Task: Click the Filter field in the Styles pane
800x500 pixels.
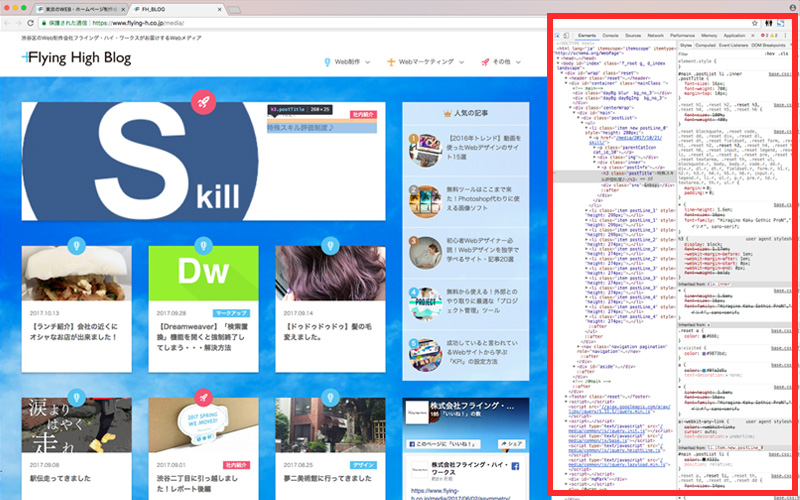Action: pyautogui.click(x=719, y=54)
